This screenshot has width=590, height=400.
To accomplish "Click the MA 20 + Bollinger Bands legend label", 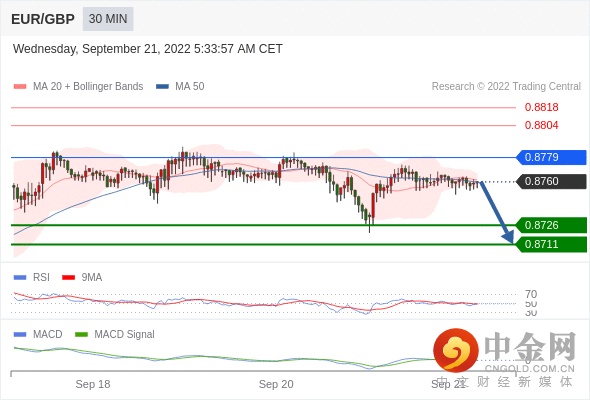I will coord(88,87).
